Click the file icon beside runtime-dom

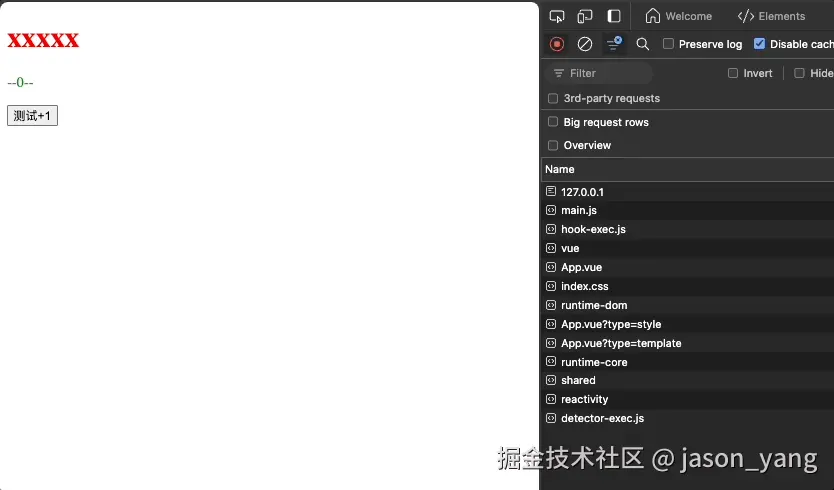click(x=551, y=305)
